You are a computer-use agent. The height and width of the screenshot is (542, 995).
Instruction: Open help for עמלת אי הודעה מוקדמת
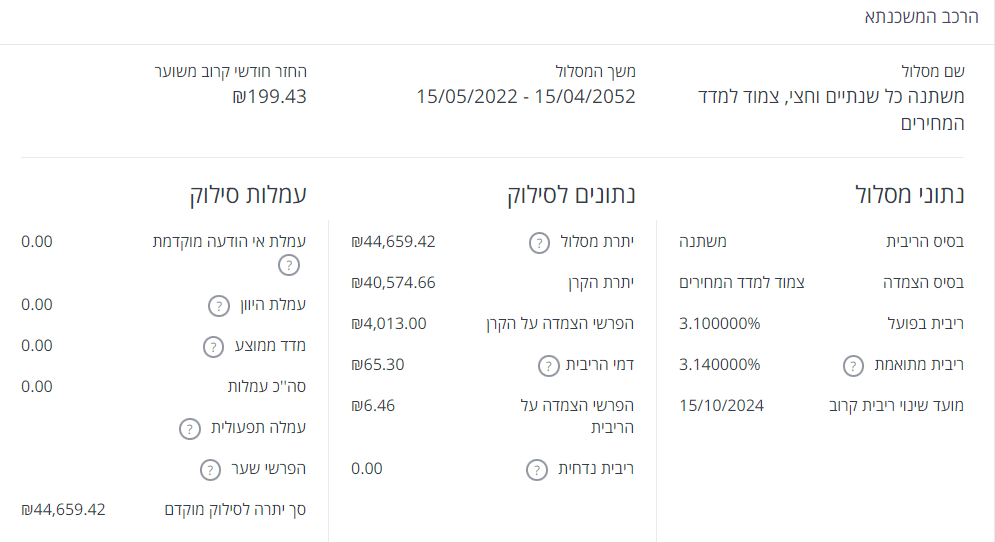pyautogui.click(x=289, y=265)
